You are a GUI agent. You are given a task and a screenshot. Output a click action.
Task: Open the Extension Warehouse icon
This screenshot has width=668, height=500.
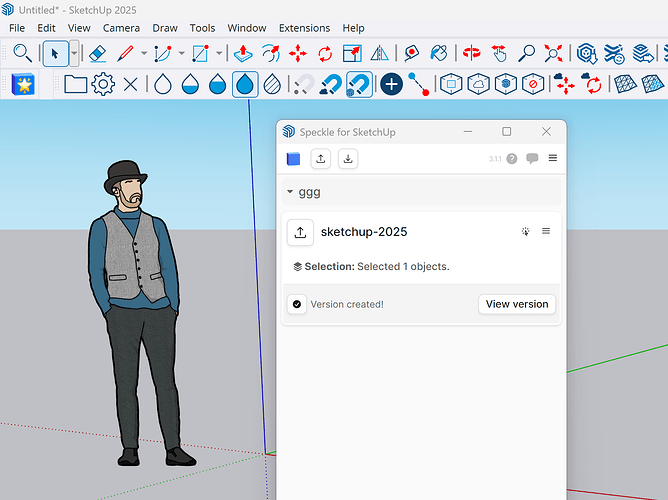614,54
